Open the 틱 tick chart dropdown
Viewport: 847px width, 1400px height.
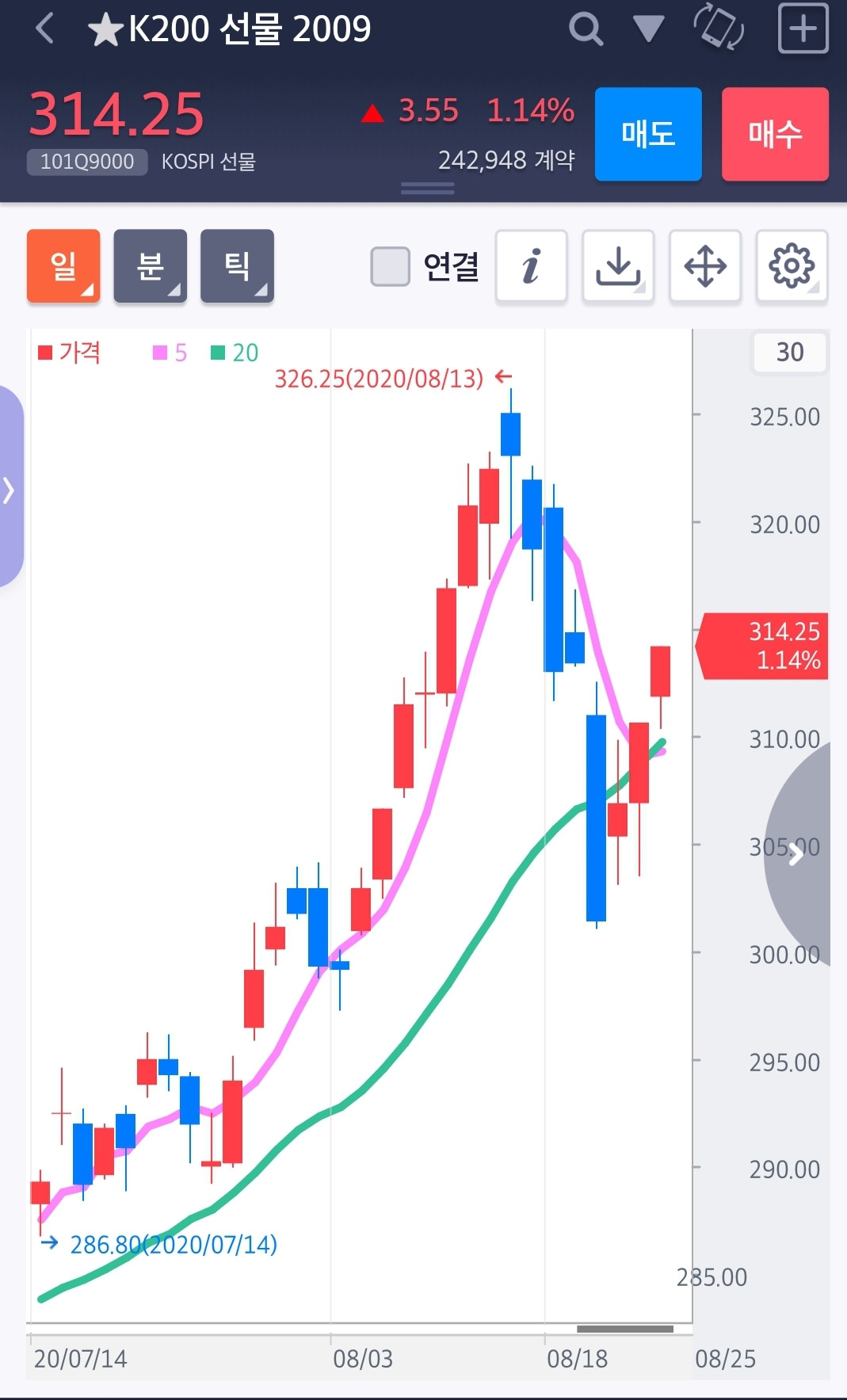point(237,266)
